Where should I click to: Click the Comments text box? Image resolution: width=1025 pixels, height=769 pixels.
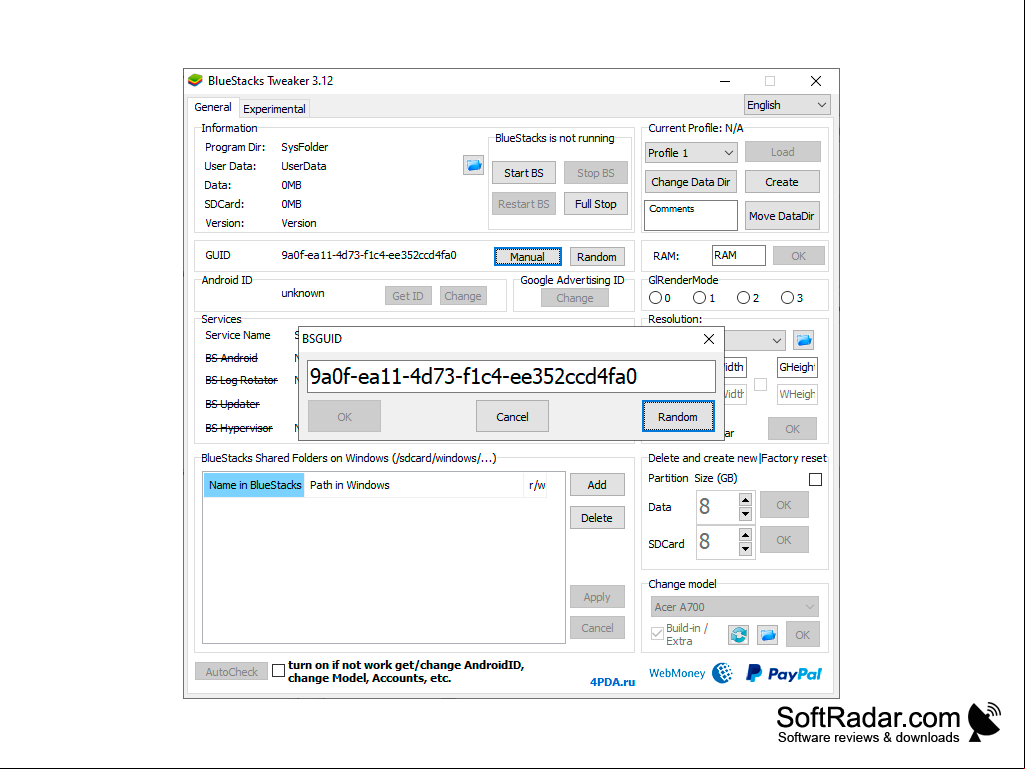(x=691, y=215)
